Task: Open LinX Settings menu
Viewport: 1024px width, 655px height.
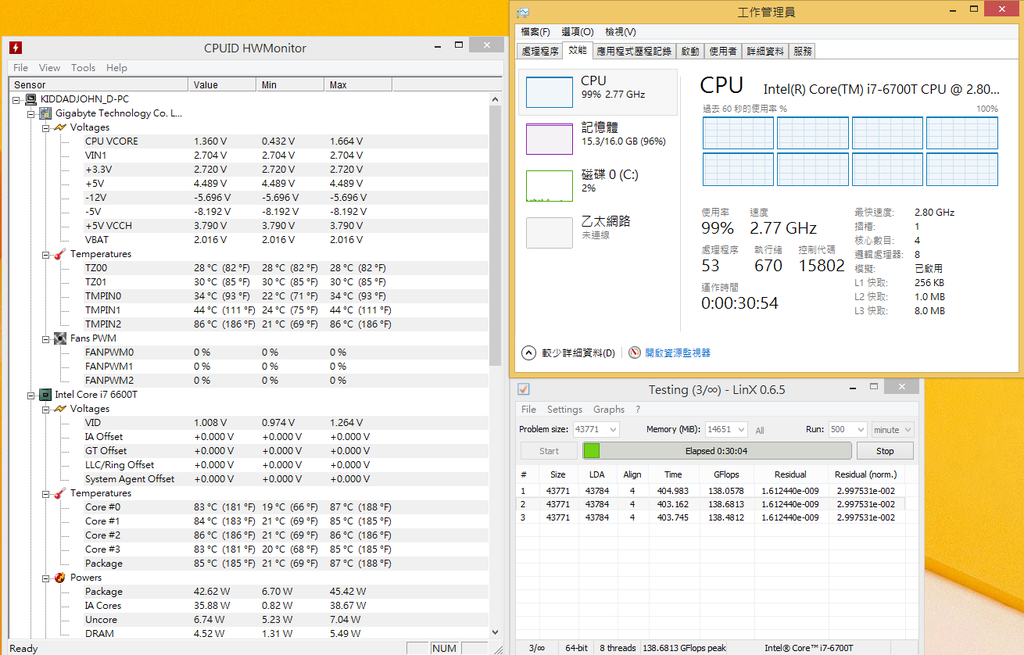Action: 564,409
